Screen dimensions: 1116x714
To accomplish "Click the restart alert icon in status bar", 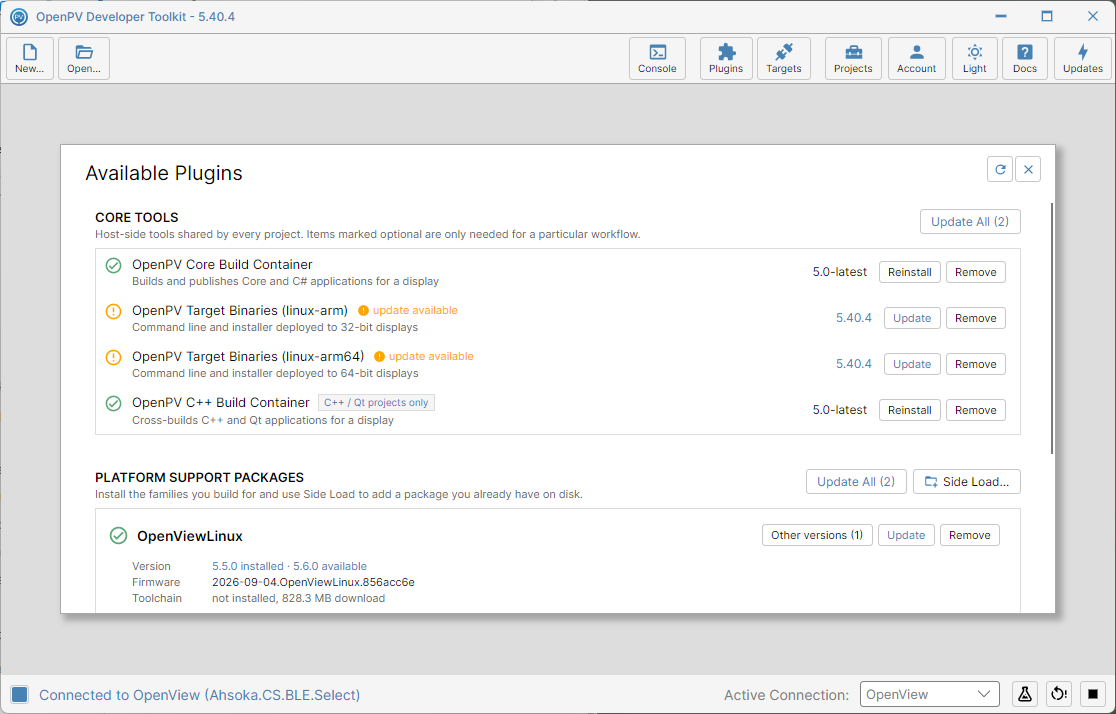I will 1059,694.
